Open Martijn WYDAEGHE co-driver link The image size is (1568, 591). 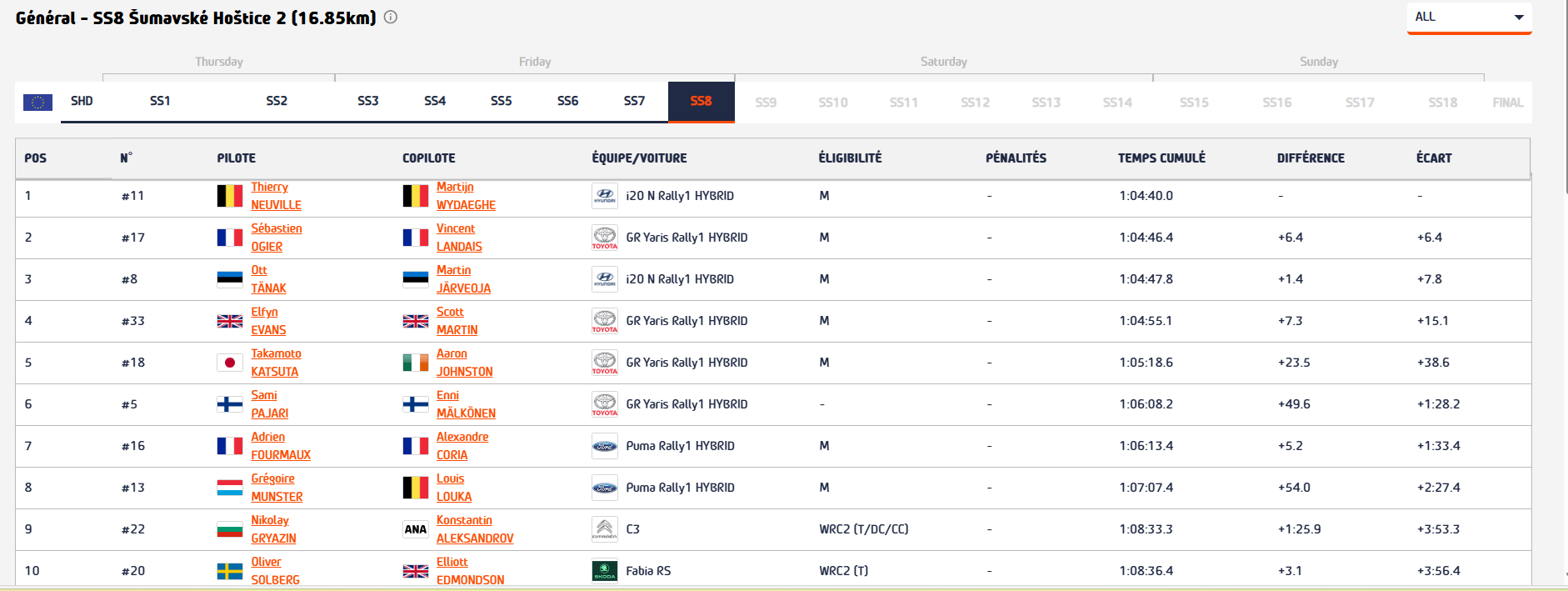466,196
